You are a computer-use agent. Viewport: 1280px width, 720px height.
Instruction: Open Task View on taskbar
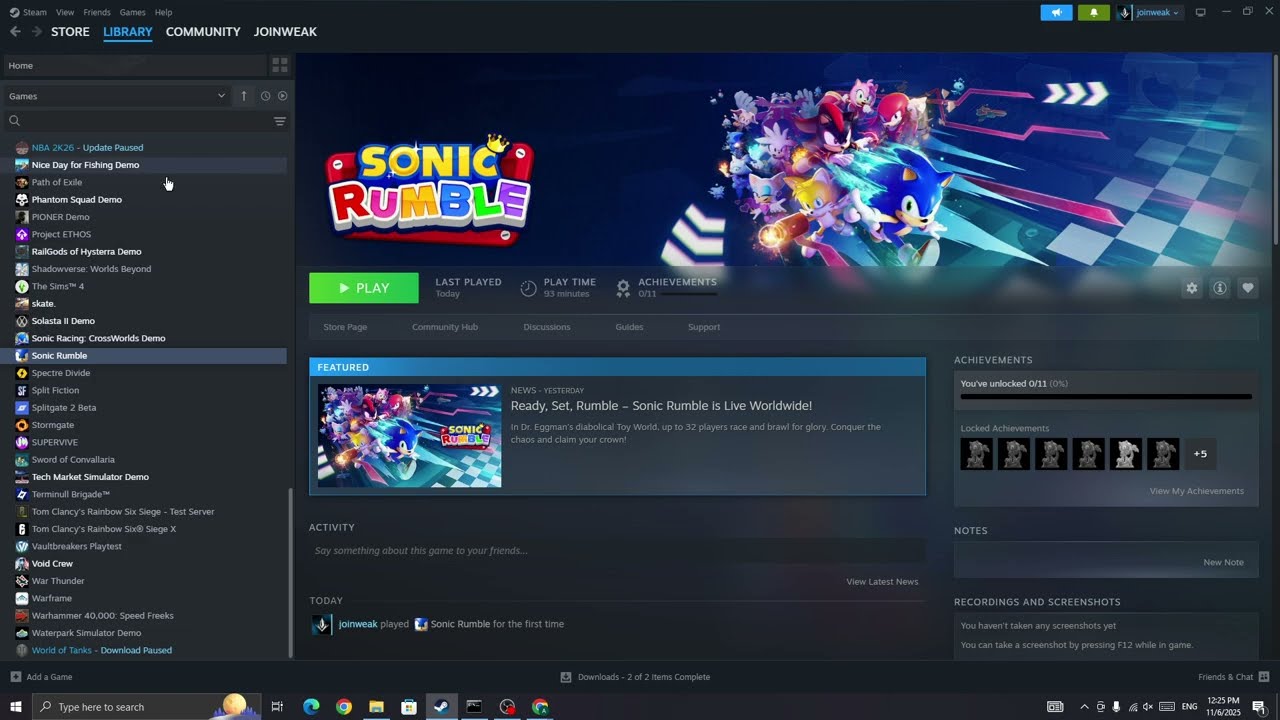tap(277, 707)
